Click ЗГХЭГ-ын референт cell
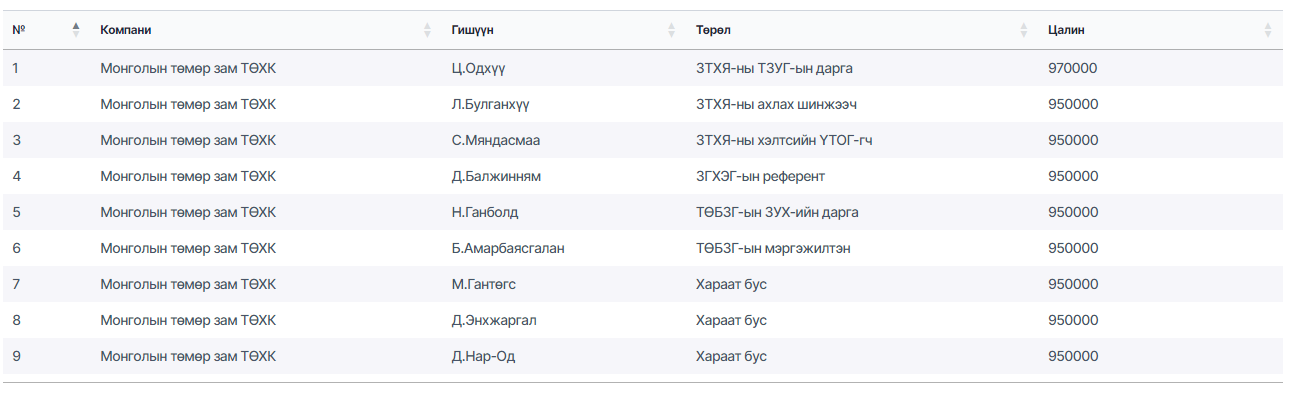The width and height of the screenshot is (1295, 393). coord(760,176)
